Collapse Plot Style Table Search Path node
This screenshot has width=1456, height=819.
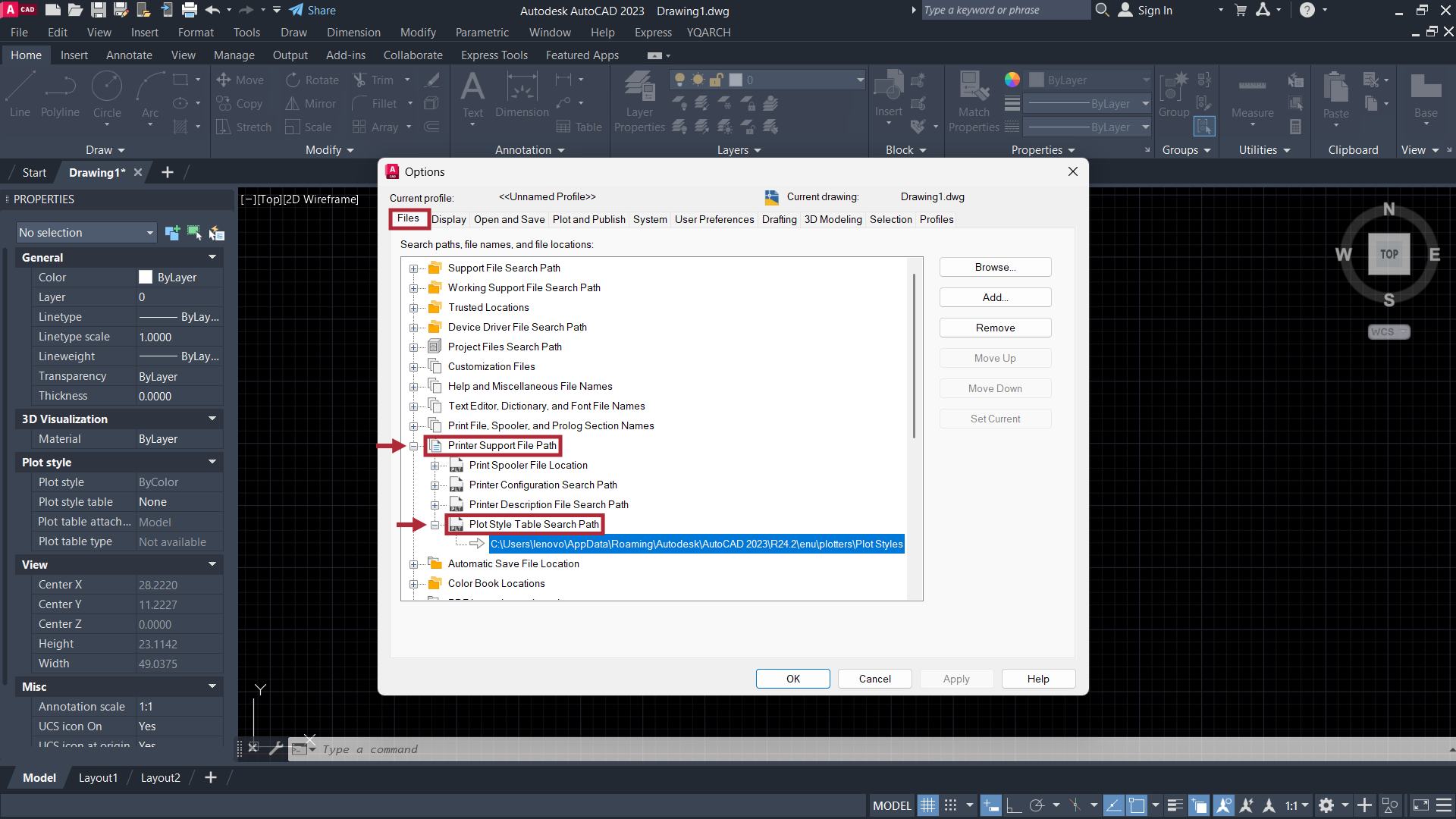435,525
